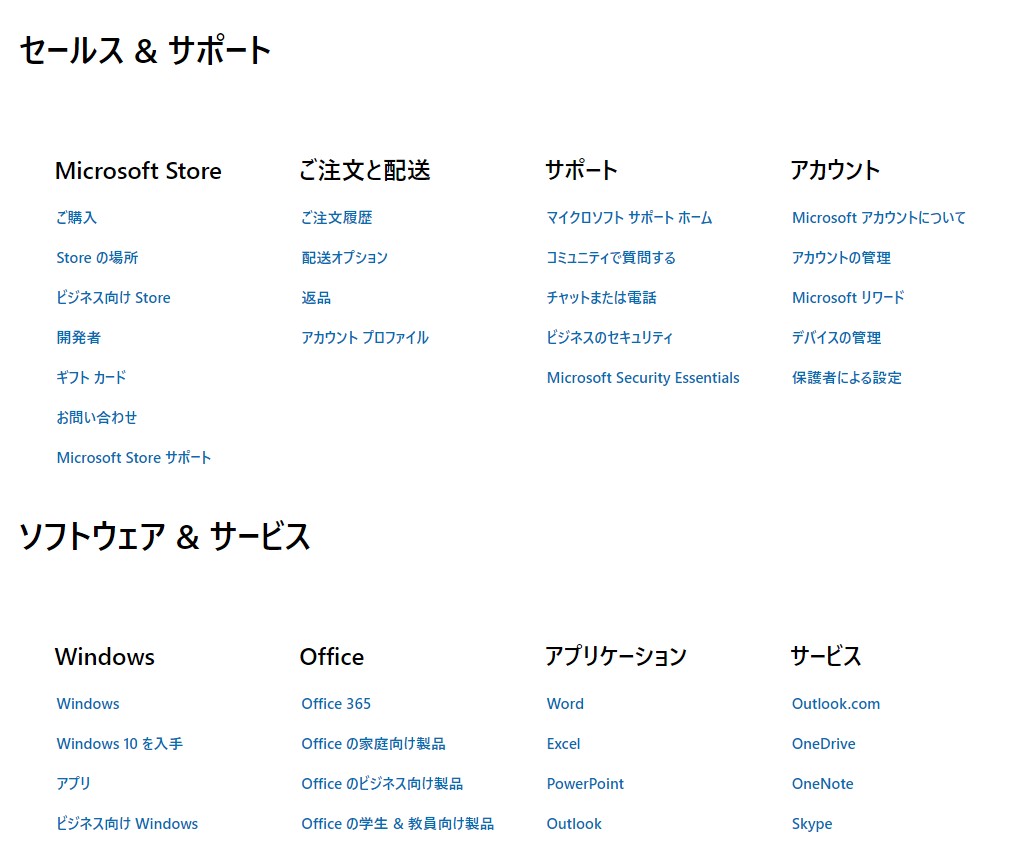The width and height of the screenshot is (1015, 855).
Task: Open the ご購入 link
Action: click(76, 217)
